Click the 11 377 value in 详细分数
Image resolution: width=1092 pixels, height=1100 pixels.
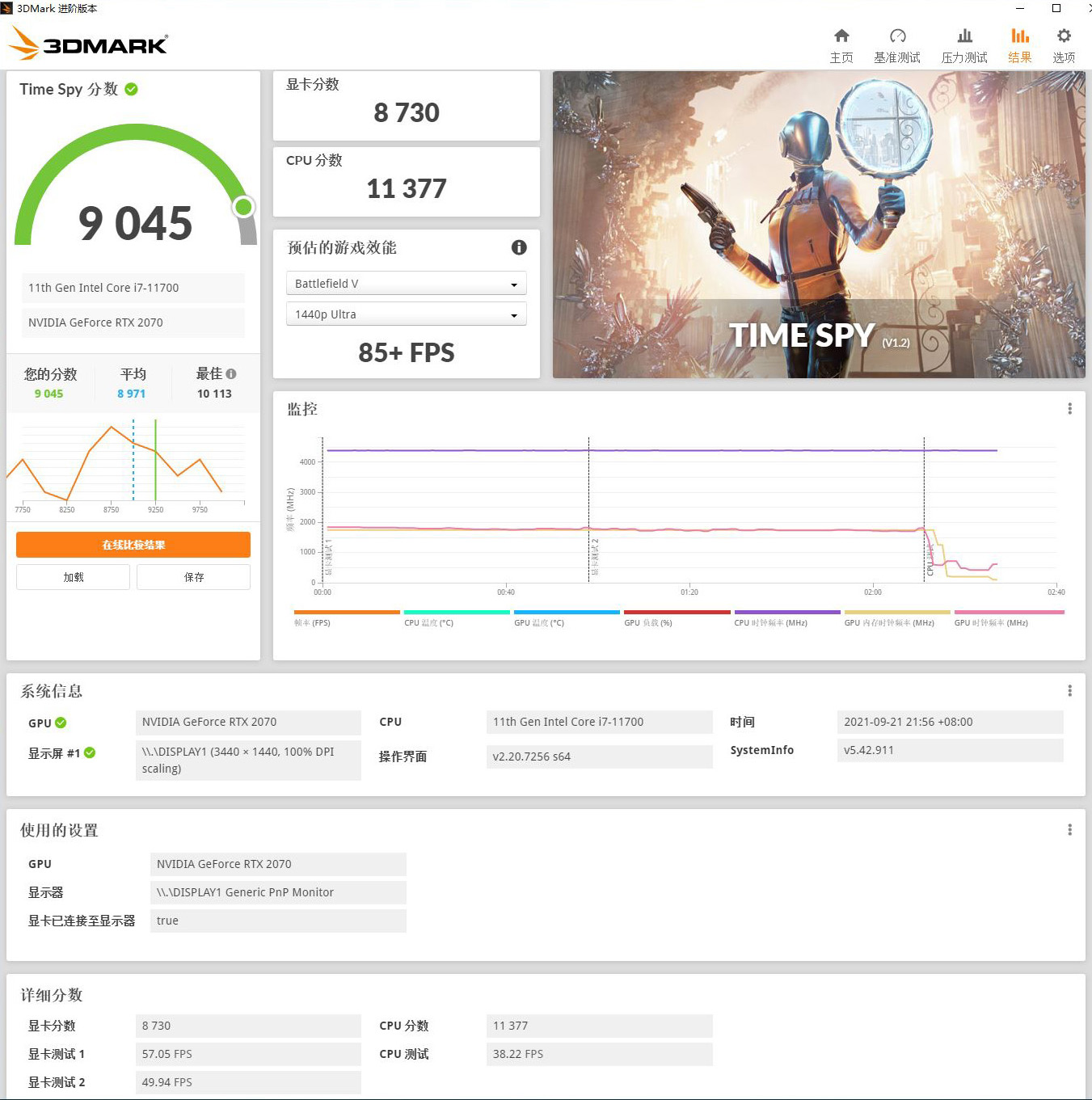[x=599, y=1026]
